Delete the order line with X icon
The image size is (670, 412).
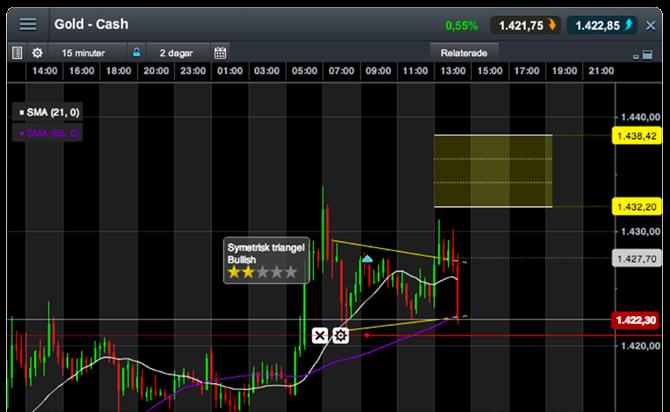[x=320, y=335]
